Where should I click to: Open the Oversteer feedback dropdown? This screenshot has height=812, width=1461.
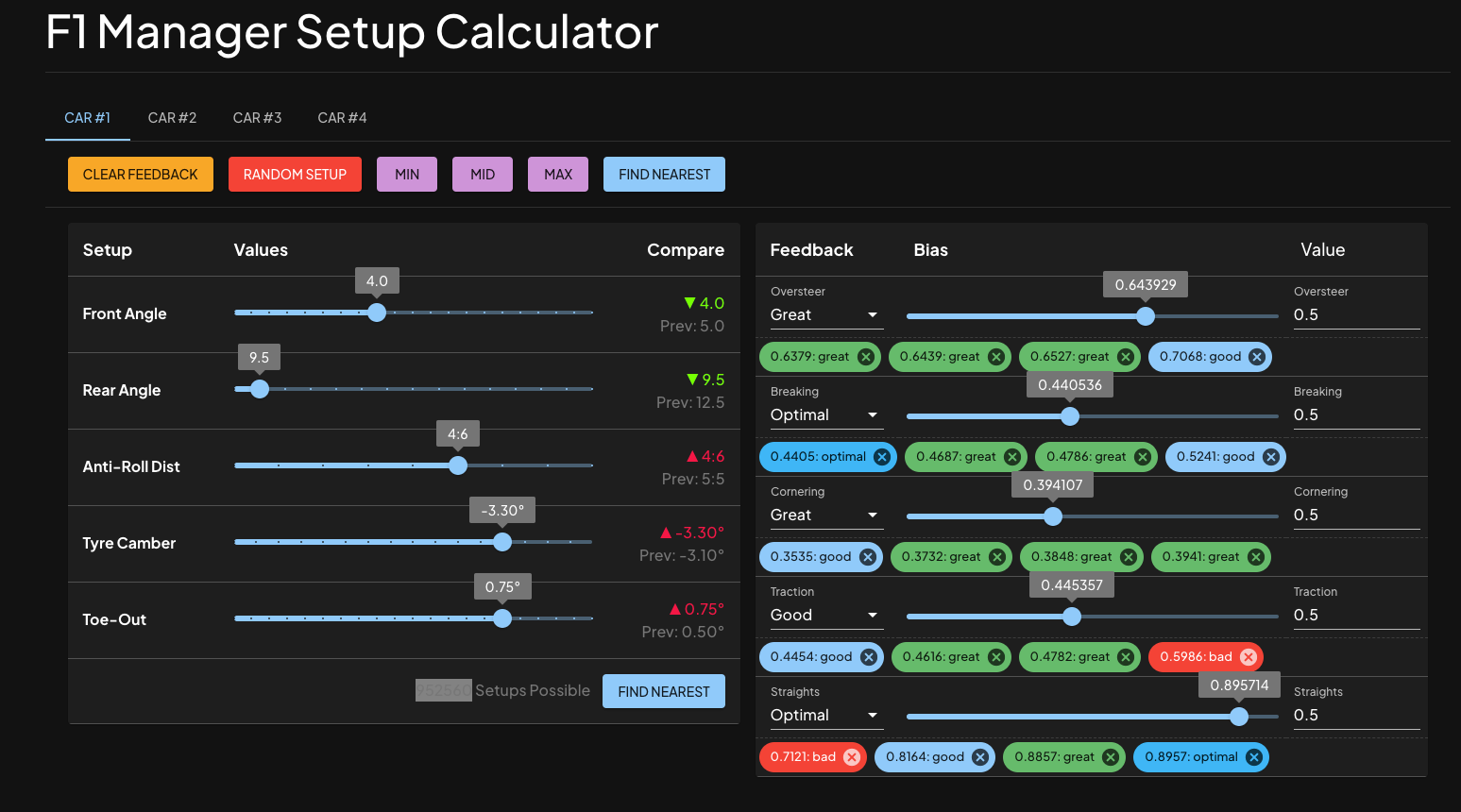point(825,315)
